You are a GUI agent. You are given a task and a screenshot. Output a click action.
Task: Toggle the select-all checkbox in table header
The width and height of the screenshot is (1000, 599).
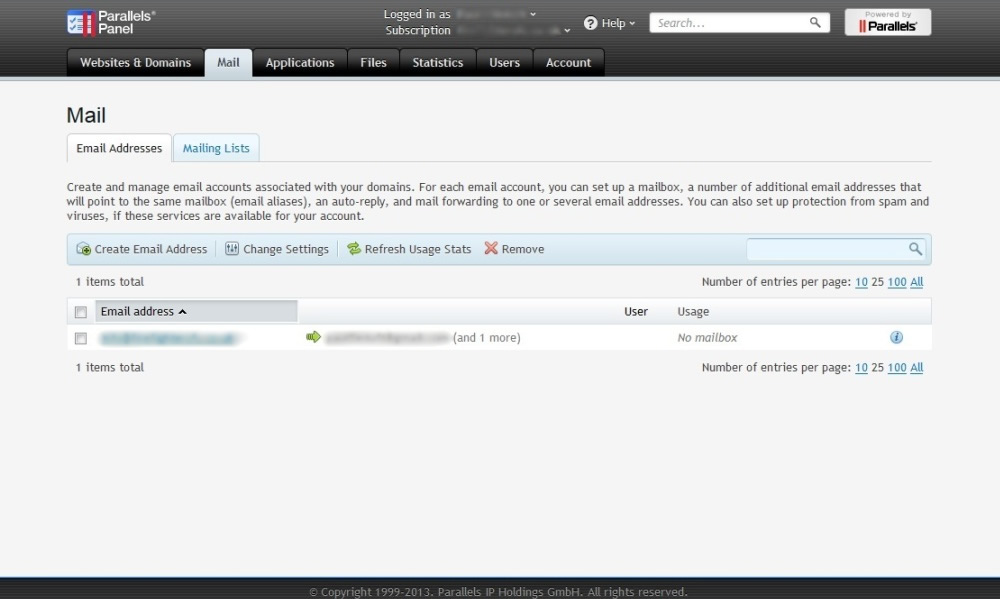tap(80, 312)
